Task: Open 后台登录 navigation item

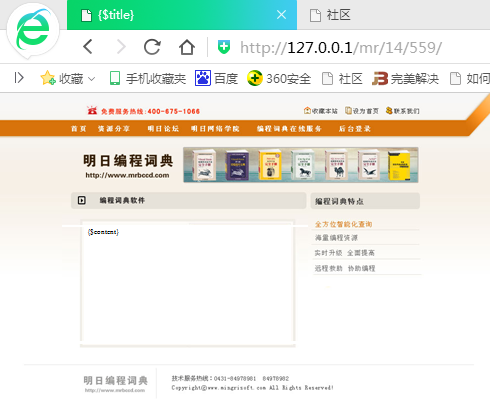Action: point(355,129)
